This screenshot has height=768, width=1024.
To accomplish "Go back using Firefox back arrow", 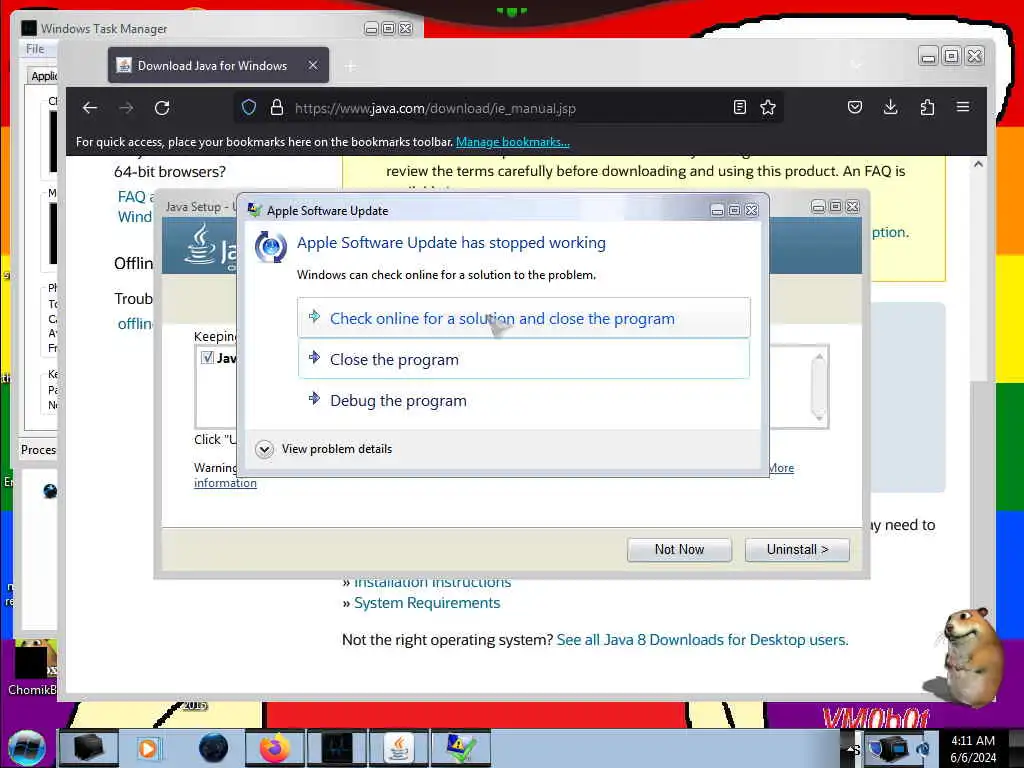I will coord(90,108).
